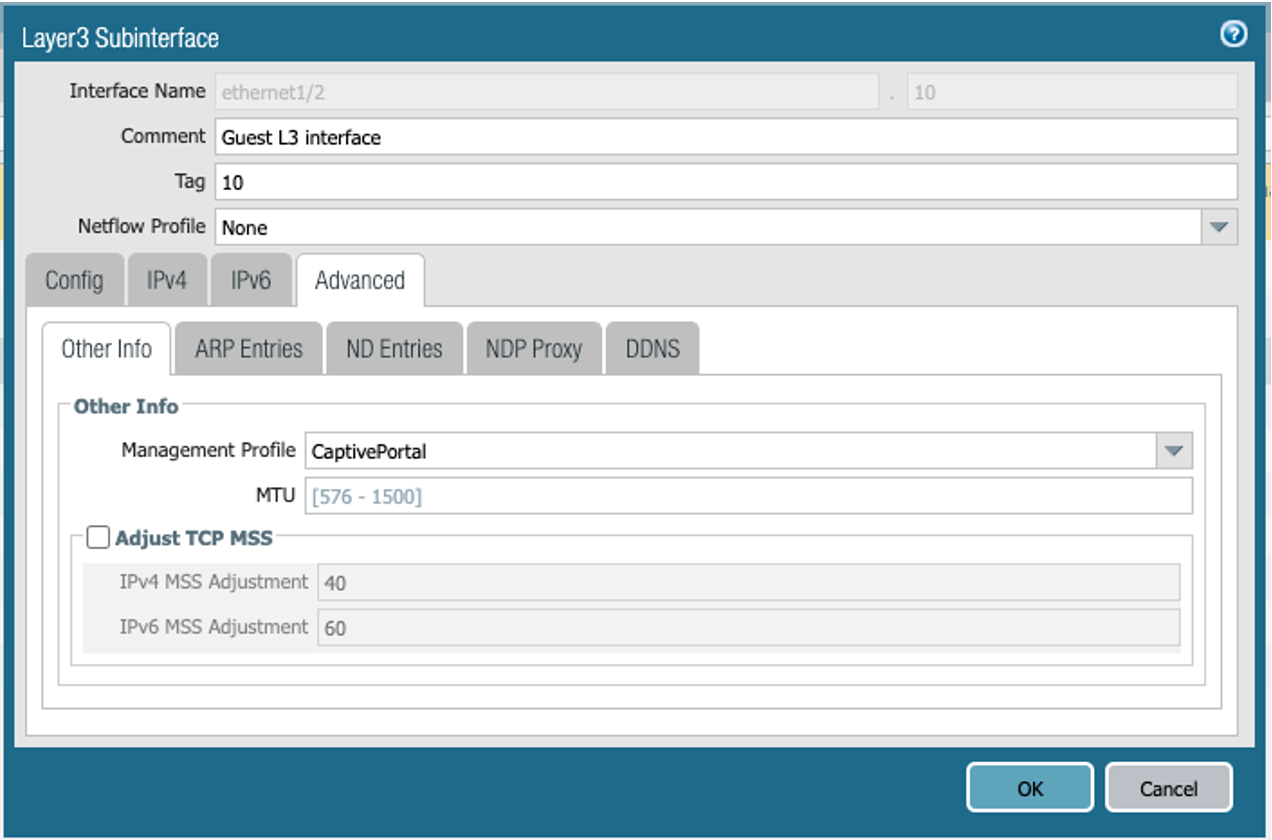Viewport: 1272px width, 840px height.
Task: Click the Comment field containing Guest L3 interface
Action: [700, 137]
